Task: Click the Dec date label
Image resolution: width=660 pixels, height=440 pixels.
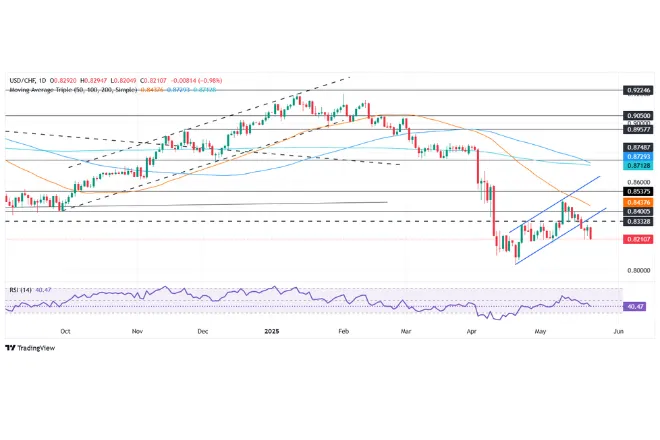Action: (203, 331)
